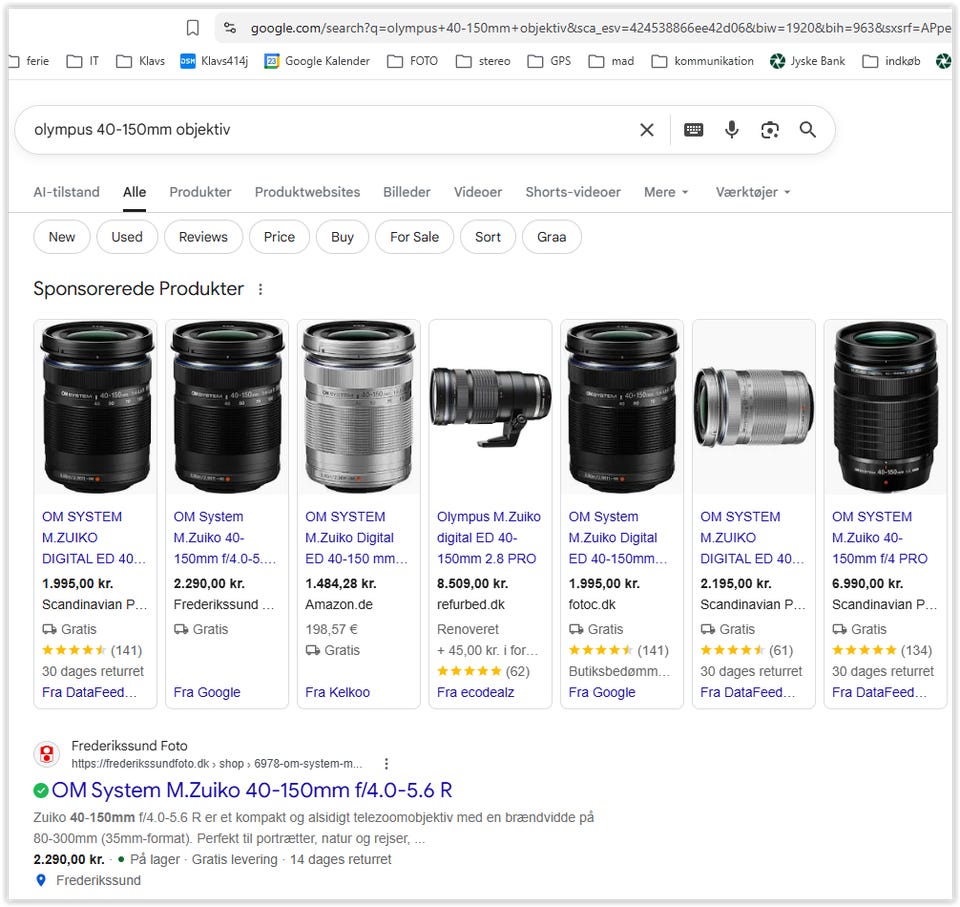The height and width of the screenshot is (907, 960).
Task: Apply the Buy filter chip
Action: coord(342,237)
